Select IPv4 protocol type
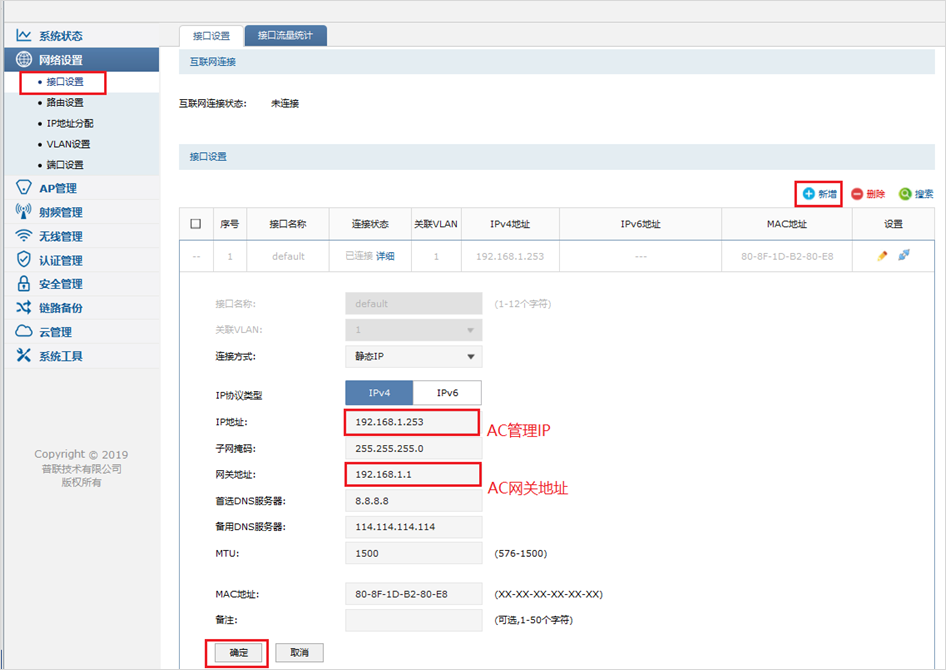The height and width of the screenshot is (670, 946). coord(379,393)
